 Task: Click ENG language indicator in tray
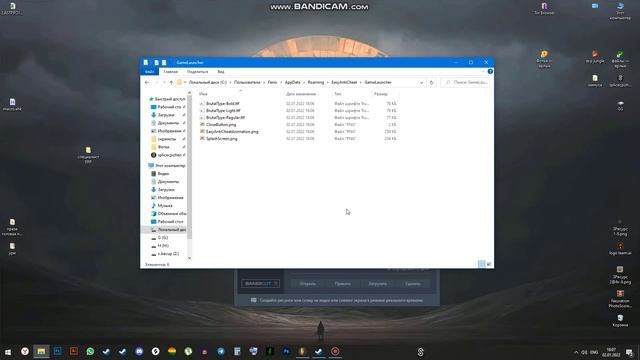pyautogui.click(x=594, y=352)
